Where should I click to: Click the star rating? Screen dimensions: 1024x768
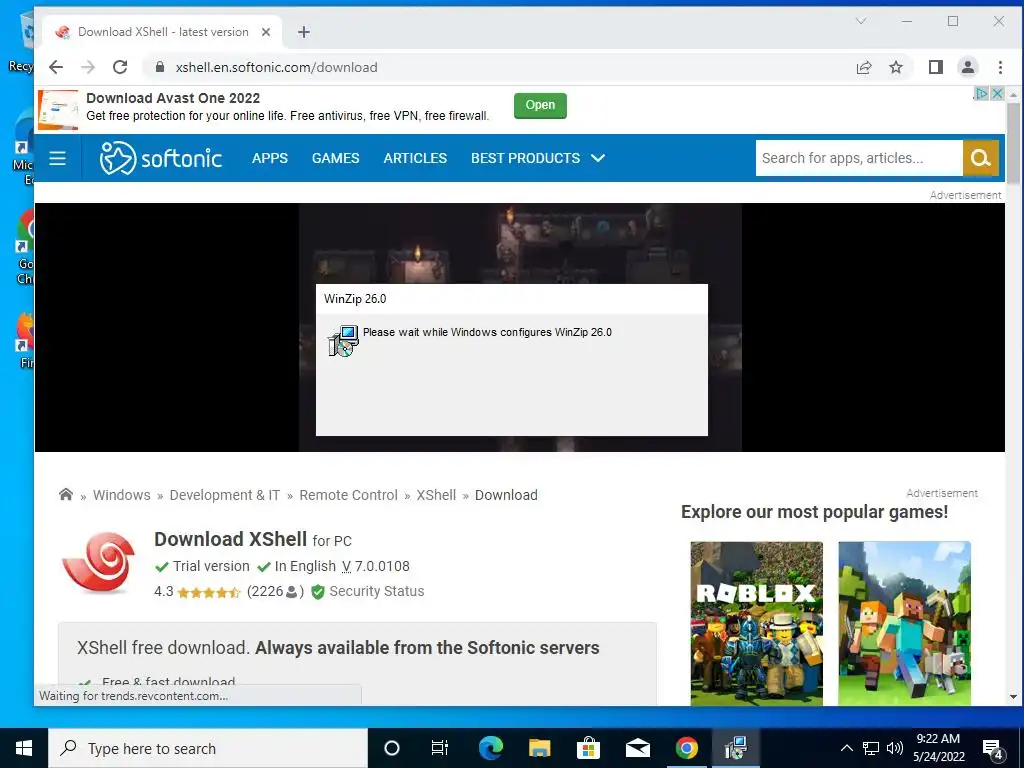tap(209, 592)
